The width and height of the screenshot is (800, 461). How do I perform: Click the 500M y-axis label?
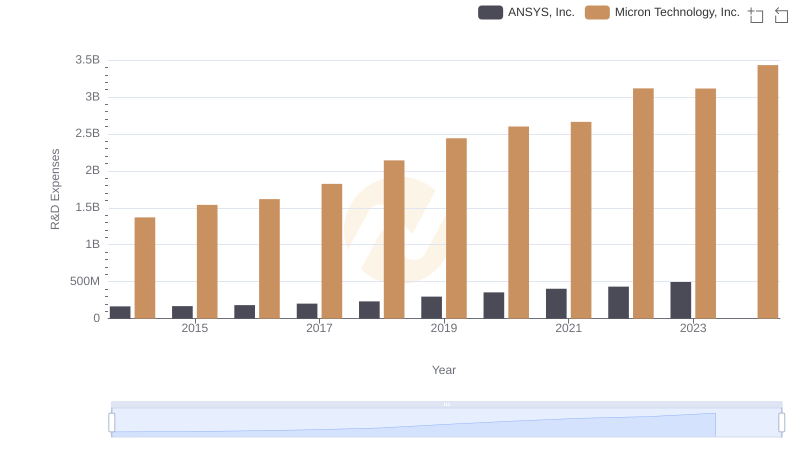85,281
